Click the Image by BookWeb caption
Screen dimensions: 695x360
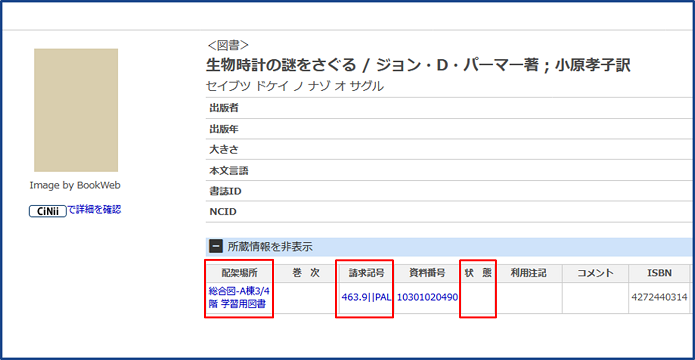75,185
